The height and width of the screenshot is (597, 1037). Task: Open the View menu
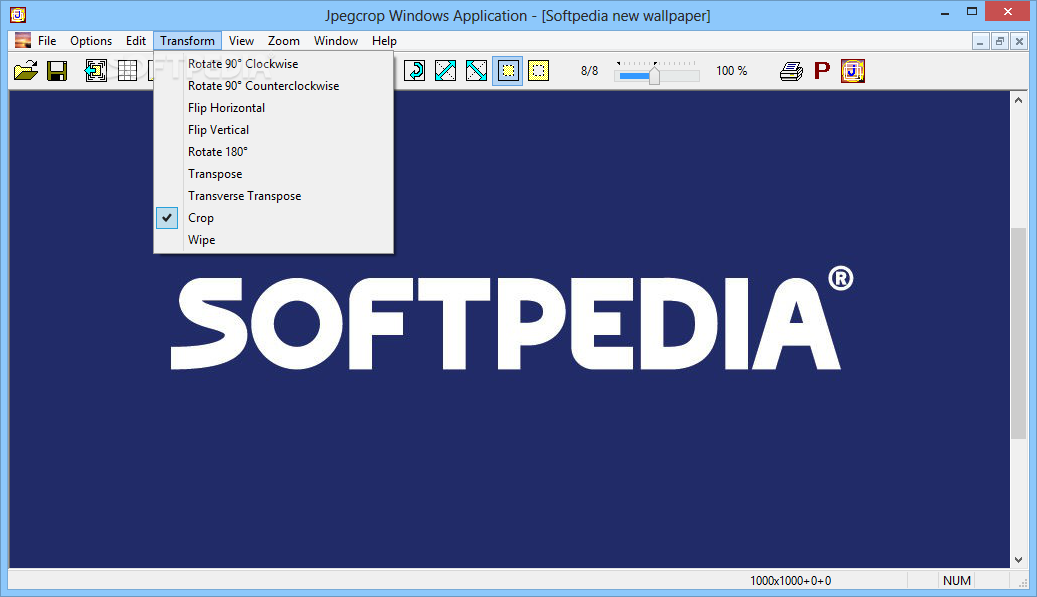tap(241, 40)
